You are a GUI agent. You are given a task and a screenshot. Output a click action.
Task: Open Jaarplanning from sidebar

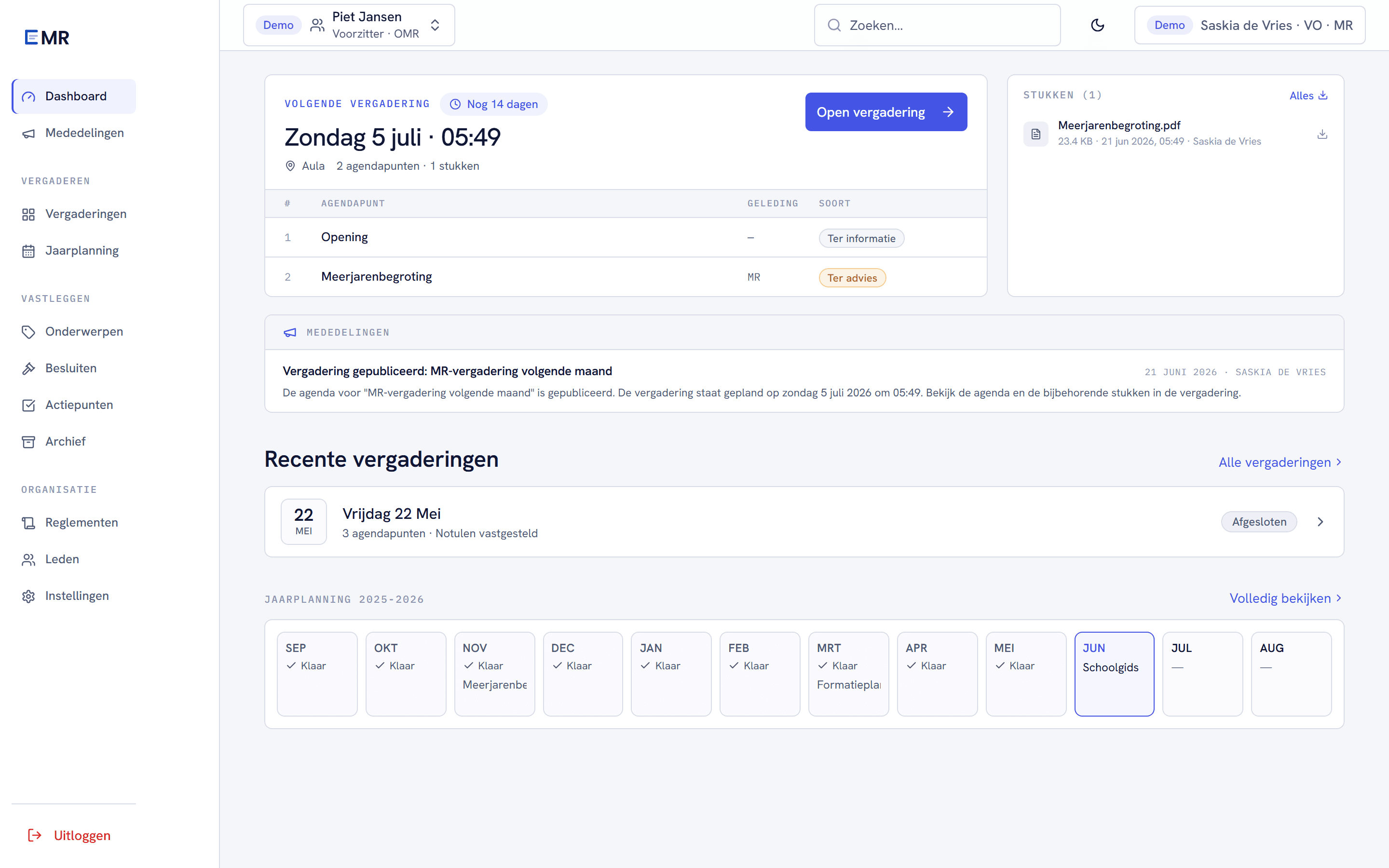click(x=74, y=251)
